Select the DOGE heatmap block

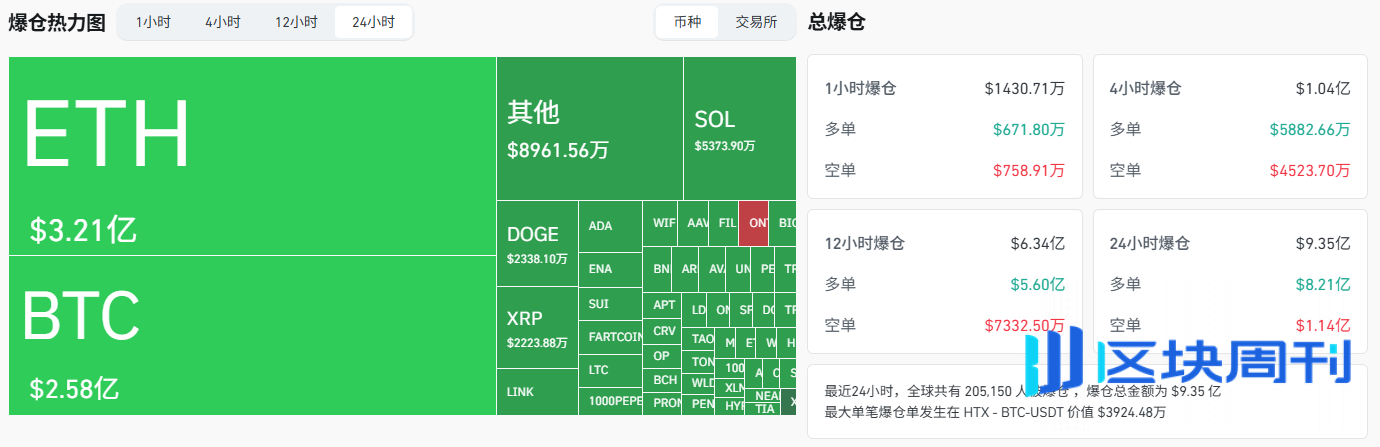tap(537, 243)
